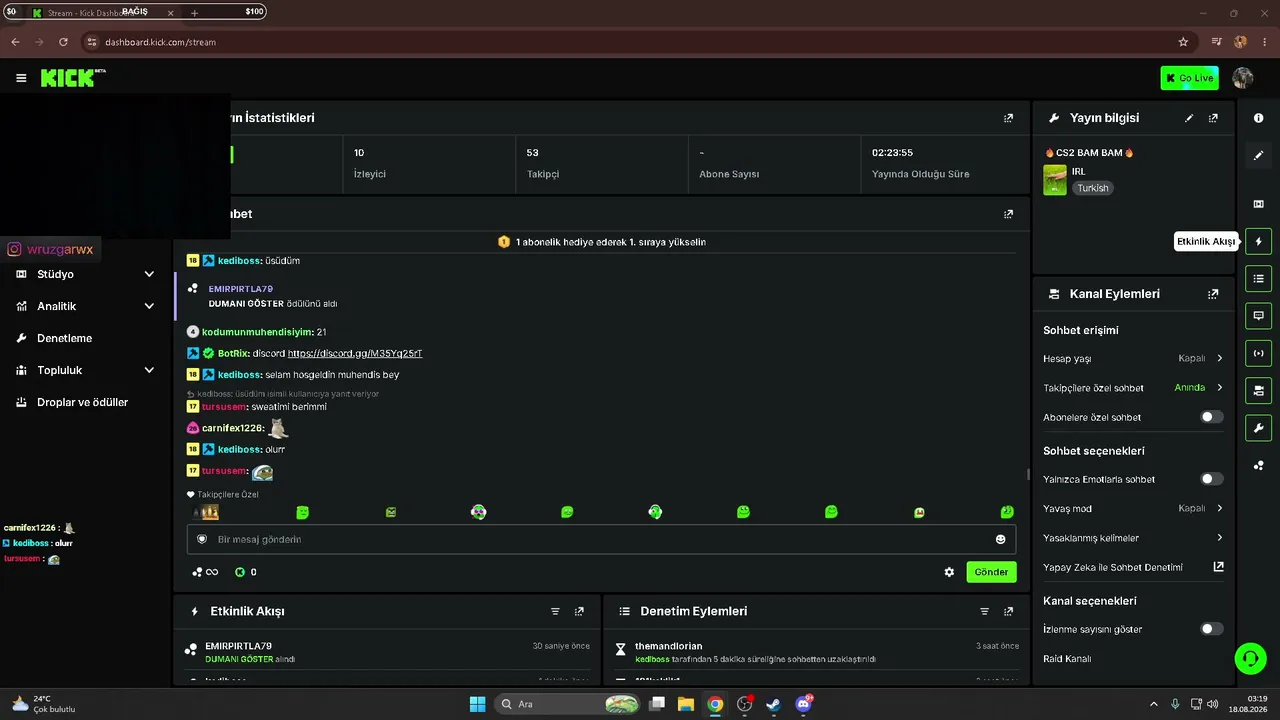1280x720 pixels.
Task: Select the Stream - Kick Dashboard browser tab
Action: pyautogui.click(x=104, y=13)
